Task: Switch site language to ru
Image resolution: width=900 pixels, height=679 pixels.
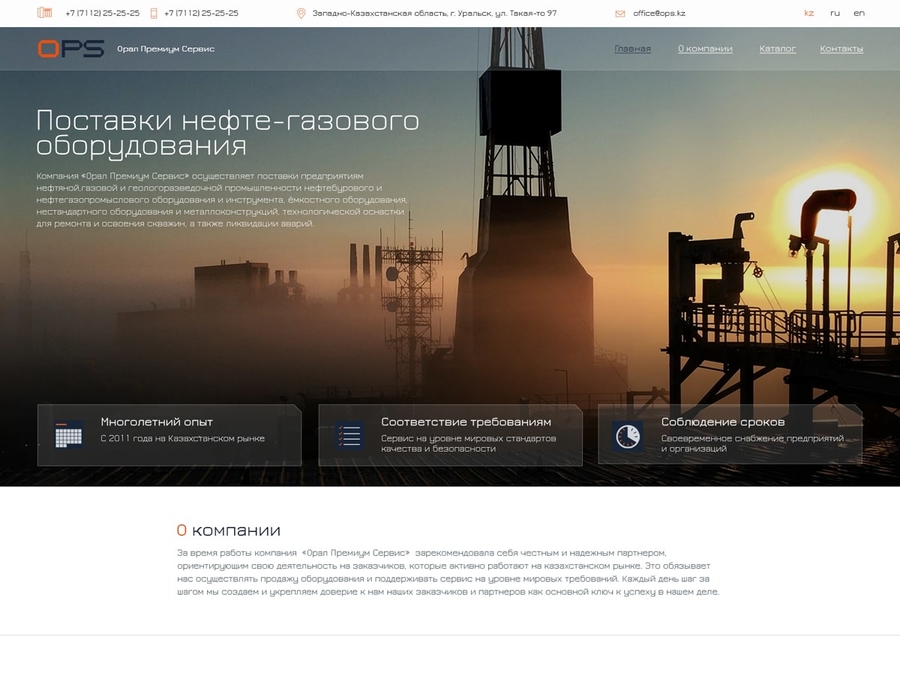Action: pyautogui.click(x=835, y=13)
